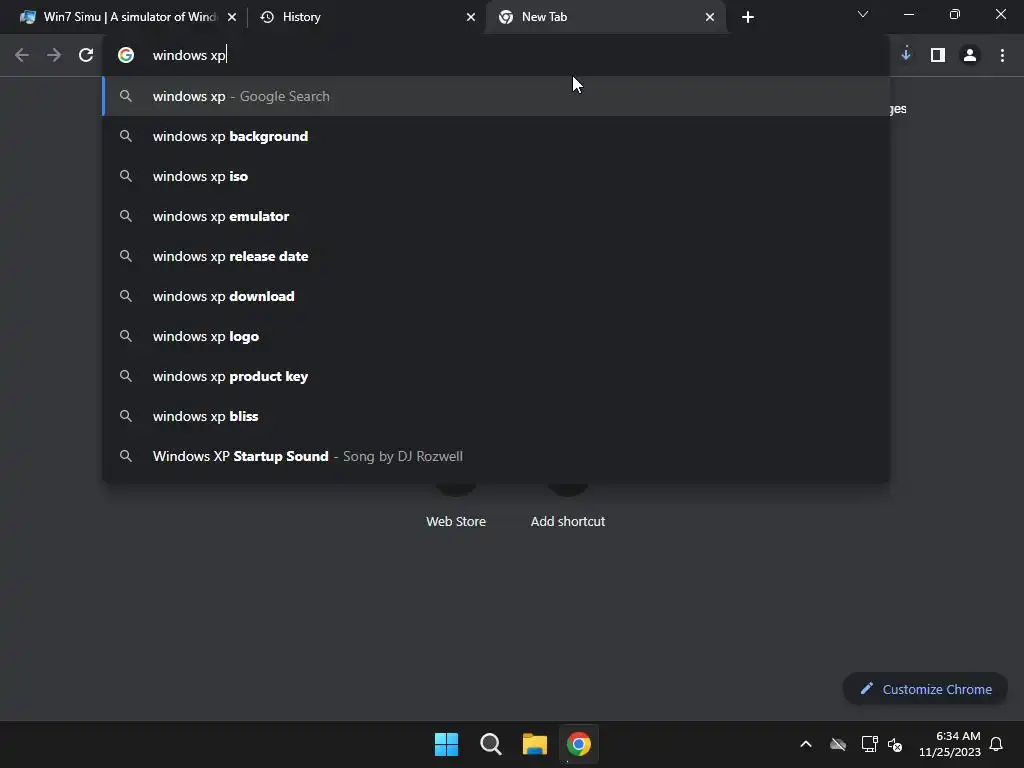The height and width of the screenshot is (768, 1024).
Task: Pick 'windows xp emulator' suggestion
Action: tap(496, 216)
